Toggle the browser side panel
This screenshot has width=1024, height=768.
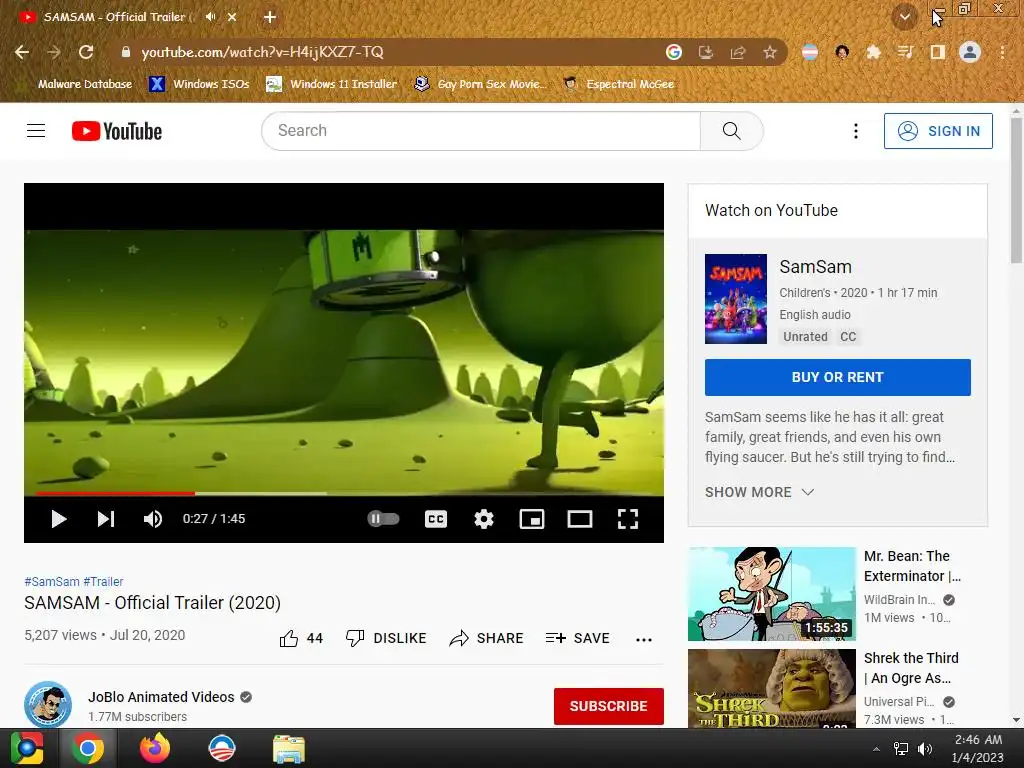[x=937, y=52]
